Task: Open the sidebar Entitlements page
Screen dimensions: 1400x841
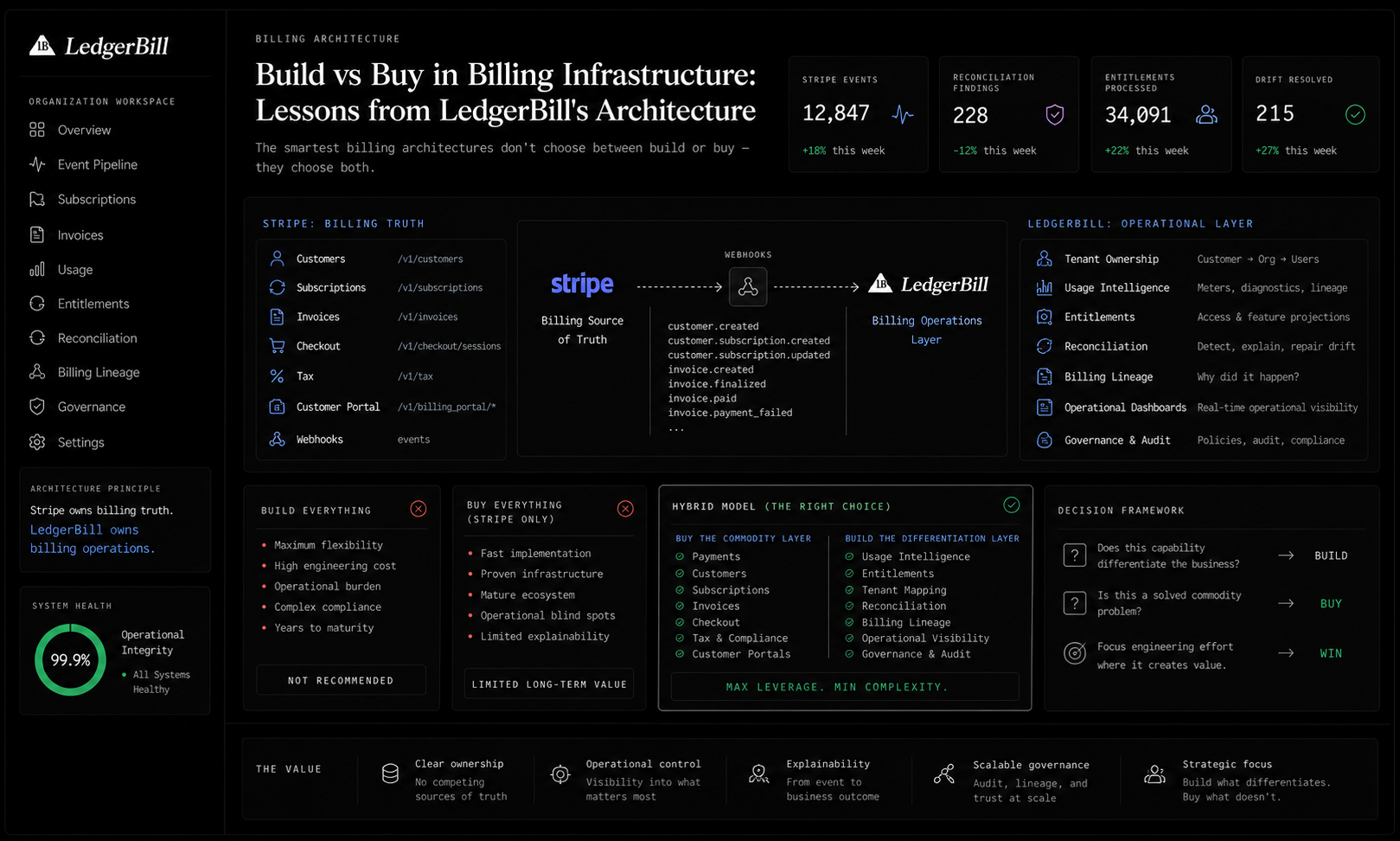Action: [x=79, y=304]
